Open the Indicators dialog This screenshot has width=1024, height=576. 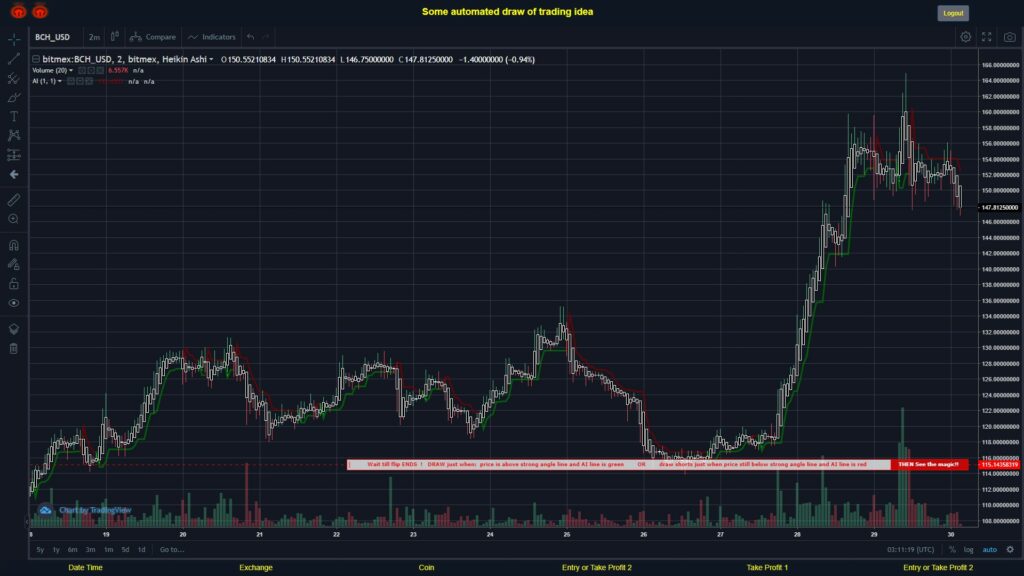212,37
